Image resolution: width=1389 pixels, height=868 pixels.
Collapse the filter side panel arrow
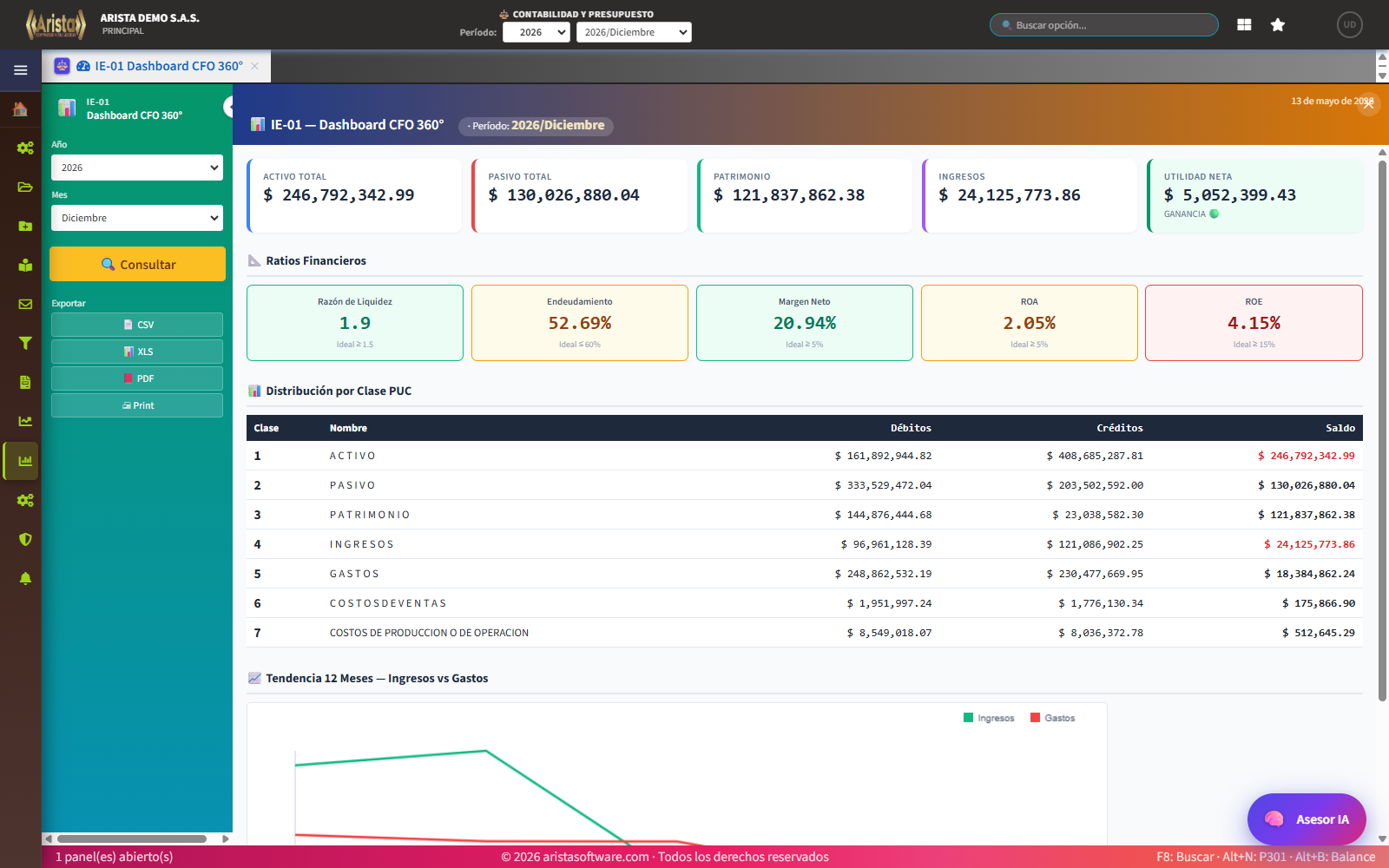pos(228,106)
